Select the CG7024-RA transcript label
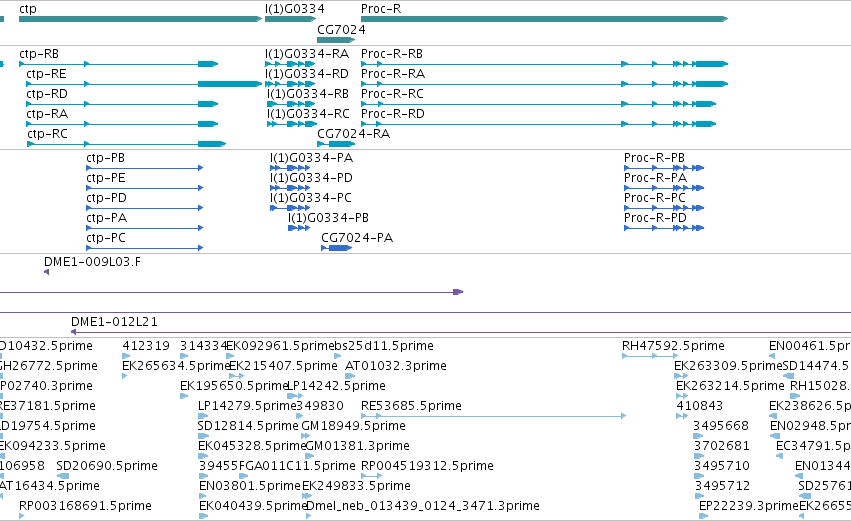This screenshot has height=521, width=851. pos(353,134)
